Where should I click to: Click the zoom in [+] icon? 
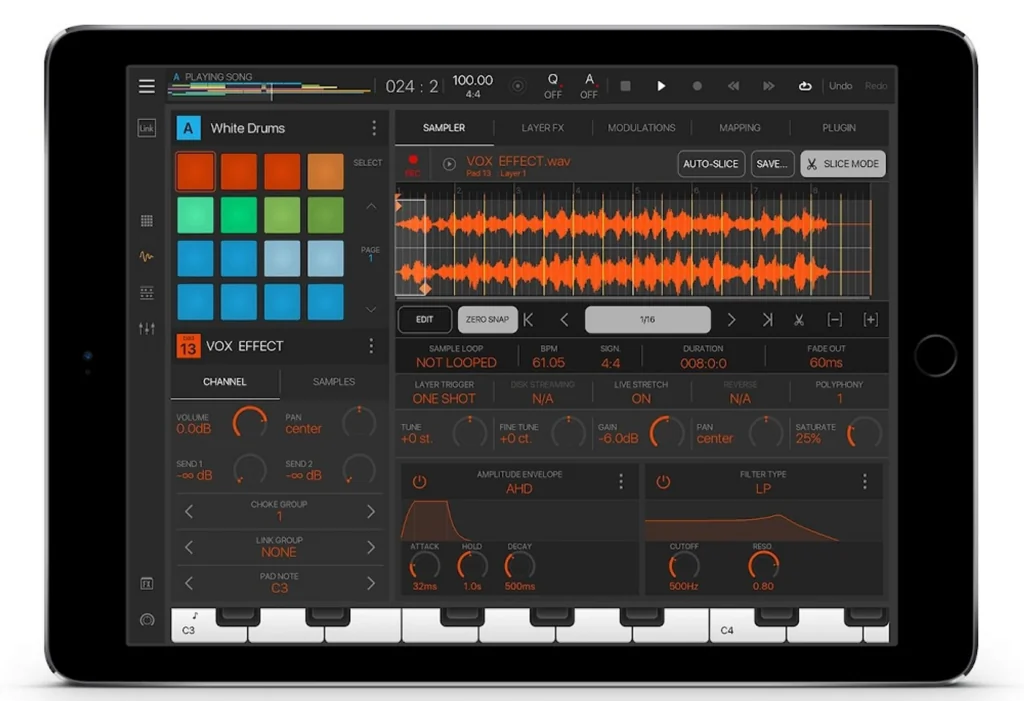tap(871, 319)
